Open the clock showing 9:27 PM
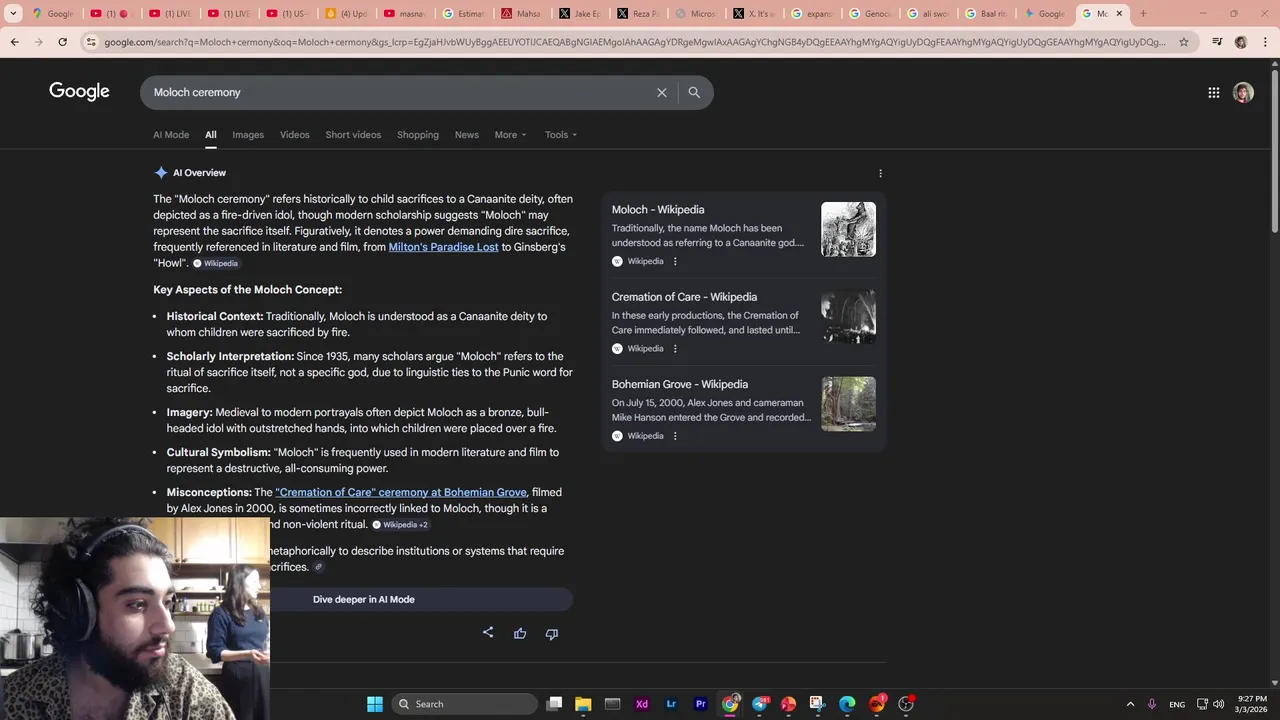This screenshot has width=1280, height=720. (x=1252, y=704)
